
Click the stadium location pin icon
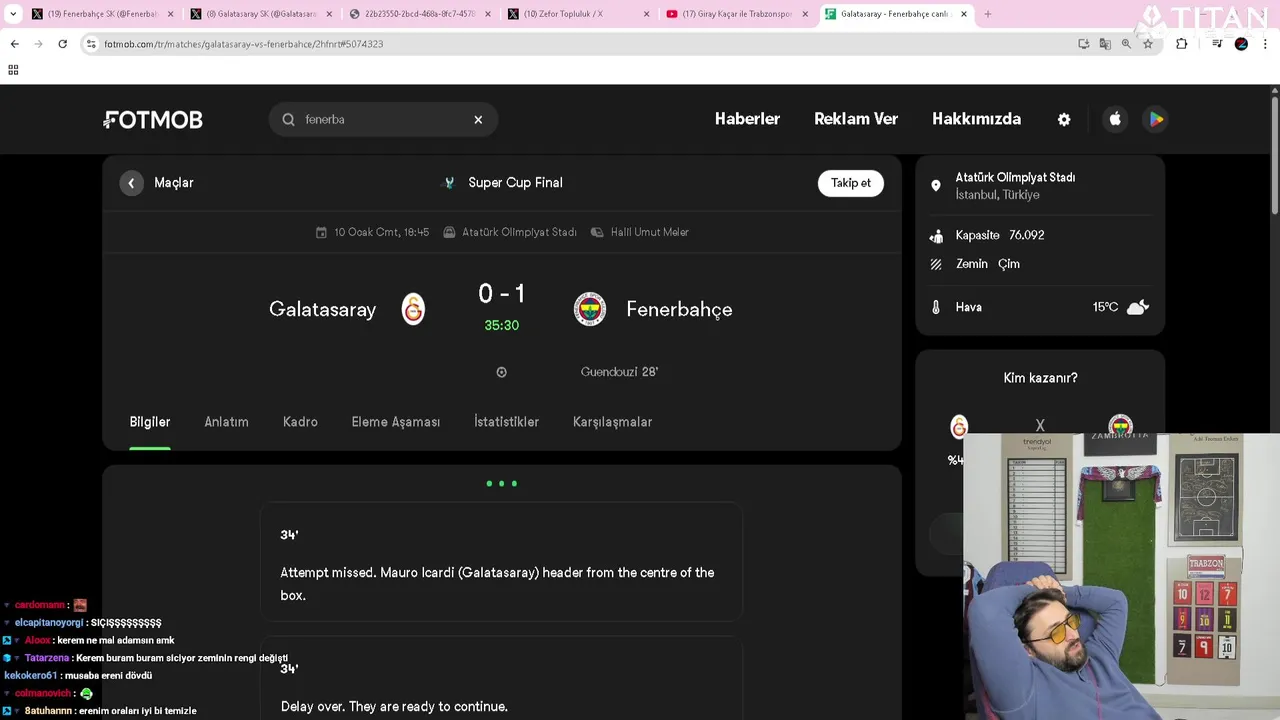click(x=936, y=186)
